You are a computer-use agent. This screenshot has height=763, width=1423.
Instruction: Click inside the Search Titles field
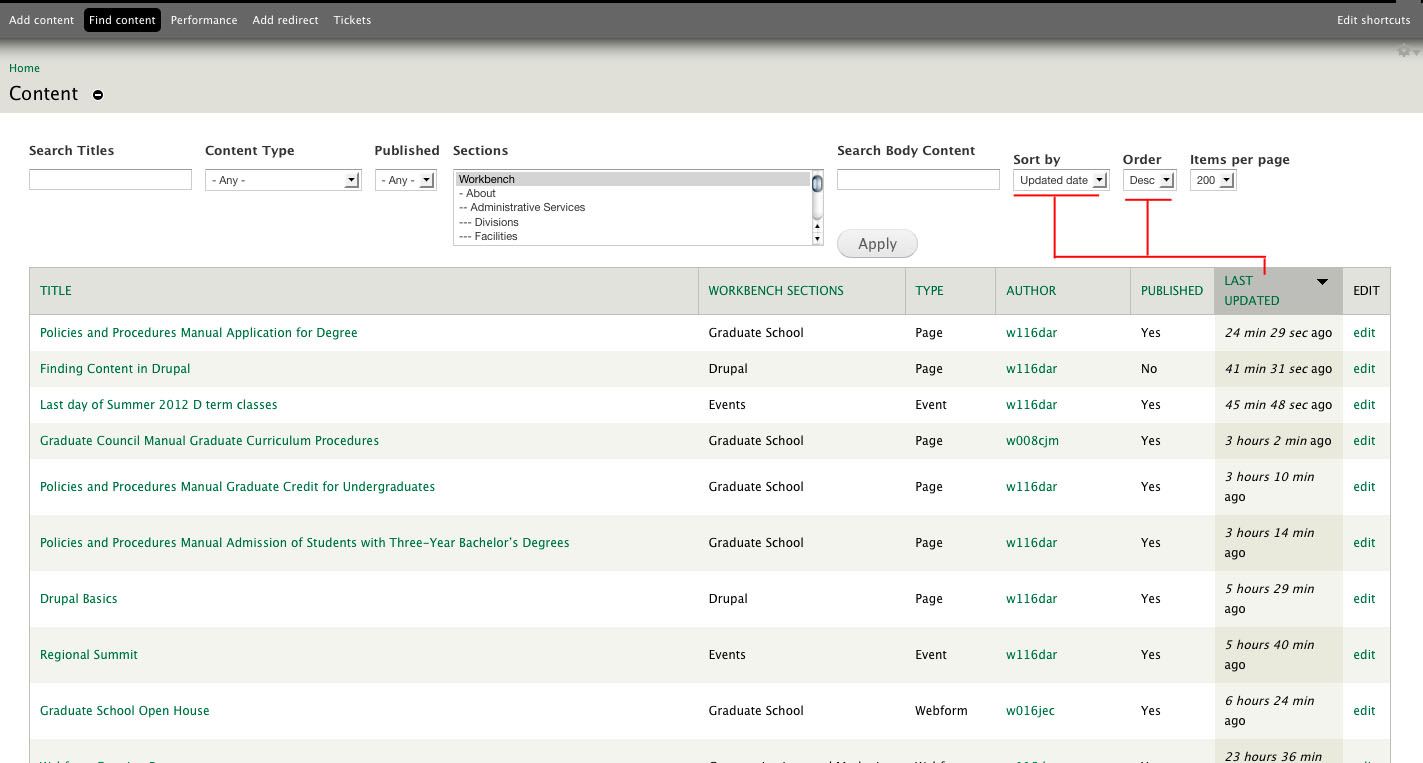point(110,179)
